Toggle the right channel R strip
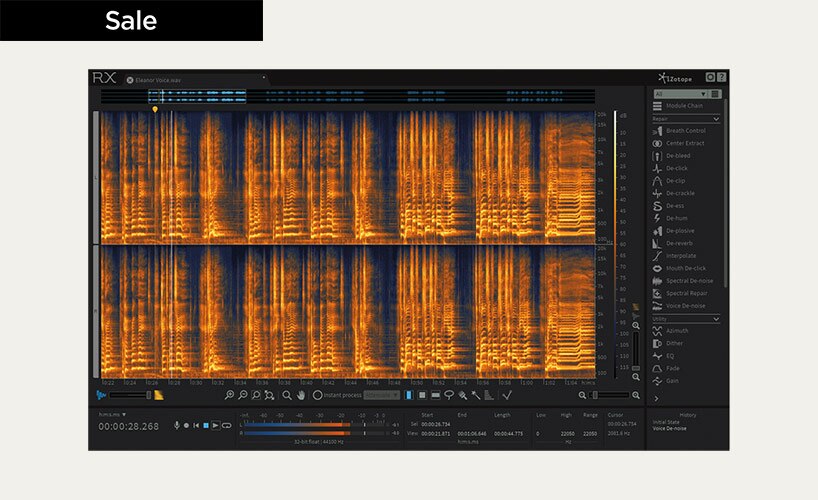Image resolution: width=818 pixels, height=500 pixels. click(x=95, y=312)
